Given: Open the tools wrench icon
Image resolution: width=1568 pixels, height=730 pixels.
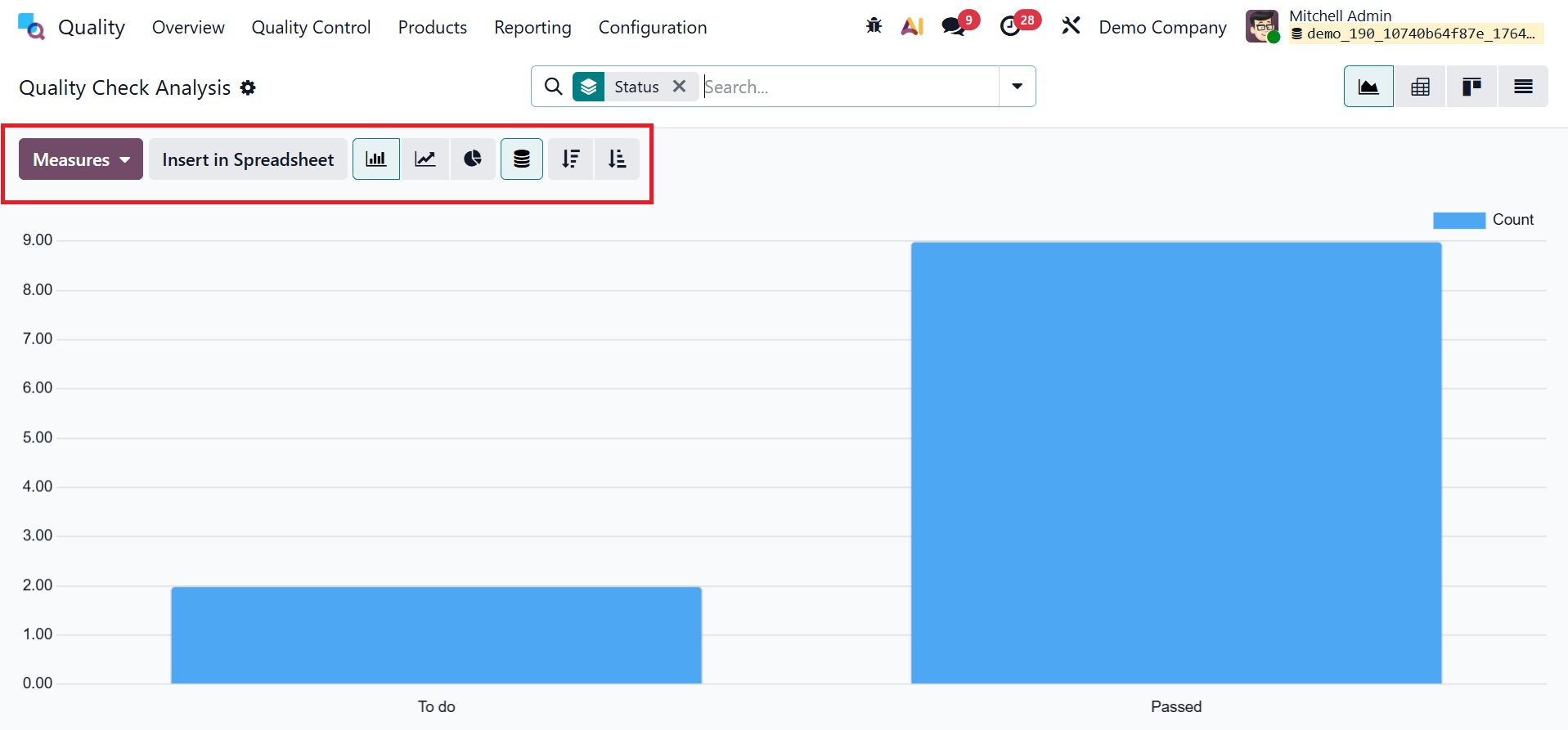Looking at the screenshot, I should click(x=1071, y=26).
